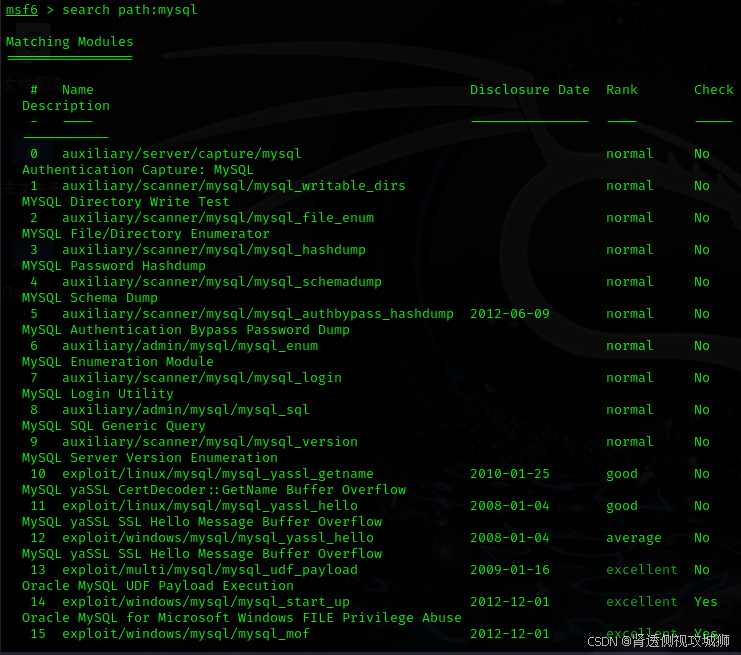Image resolution: width=741 pixels, height=655 pixels.
Task: Click 'normal' rank for capture/mysql
Action: [x=629, y=154]
